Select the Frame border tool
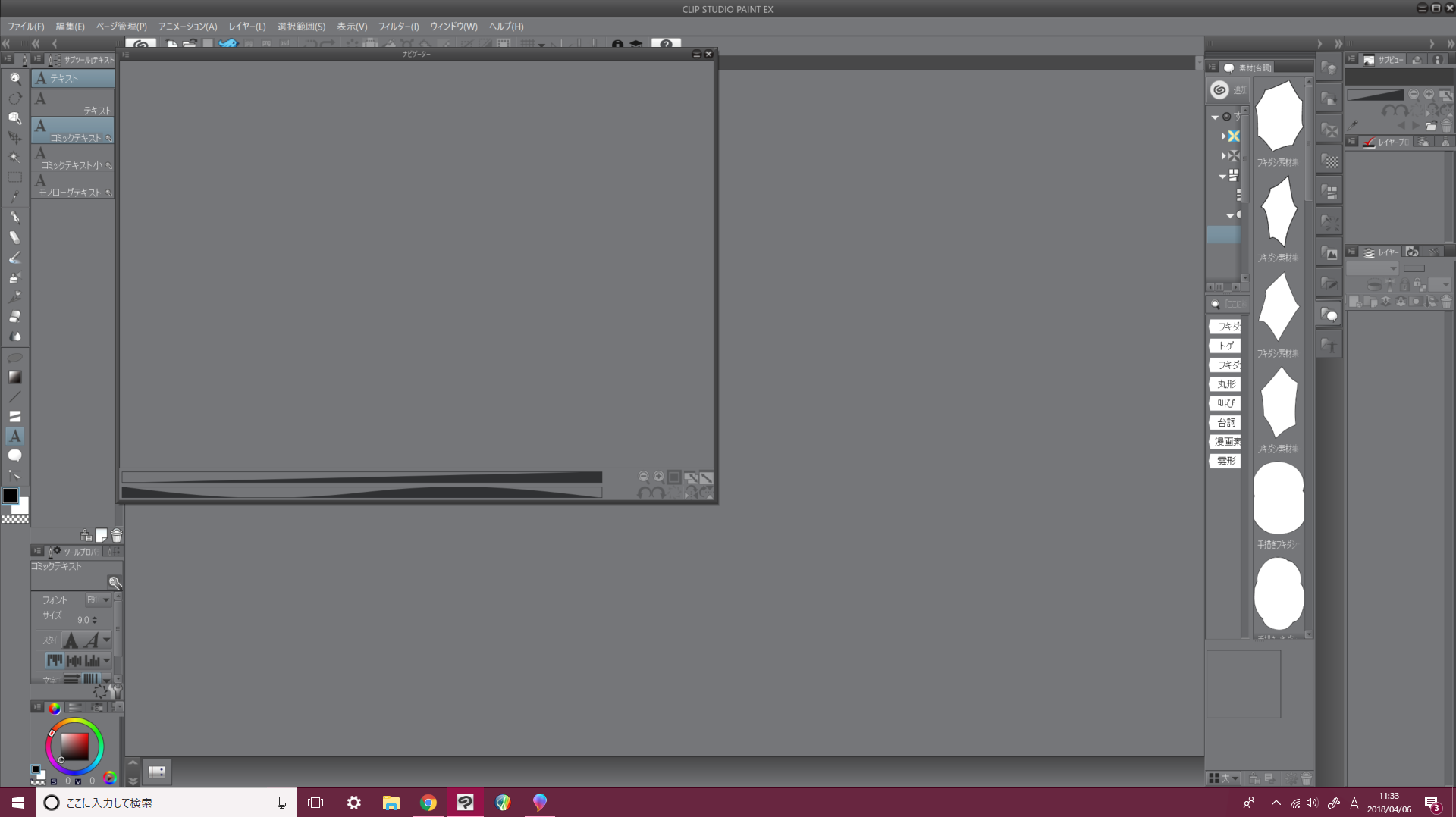 point(14,416)
